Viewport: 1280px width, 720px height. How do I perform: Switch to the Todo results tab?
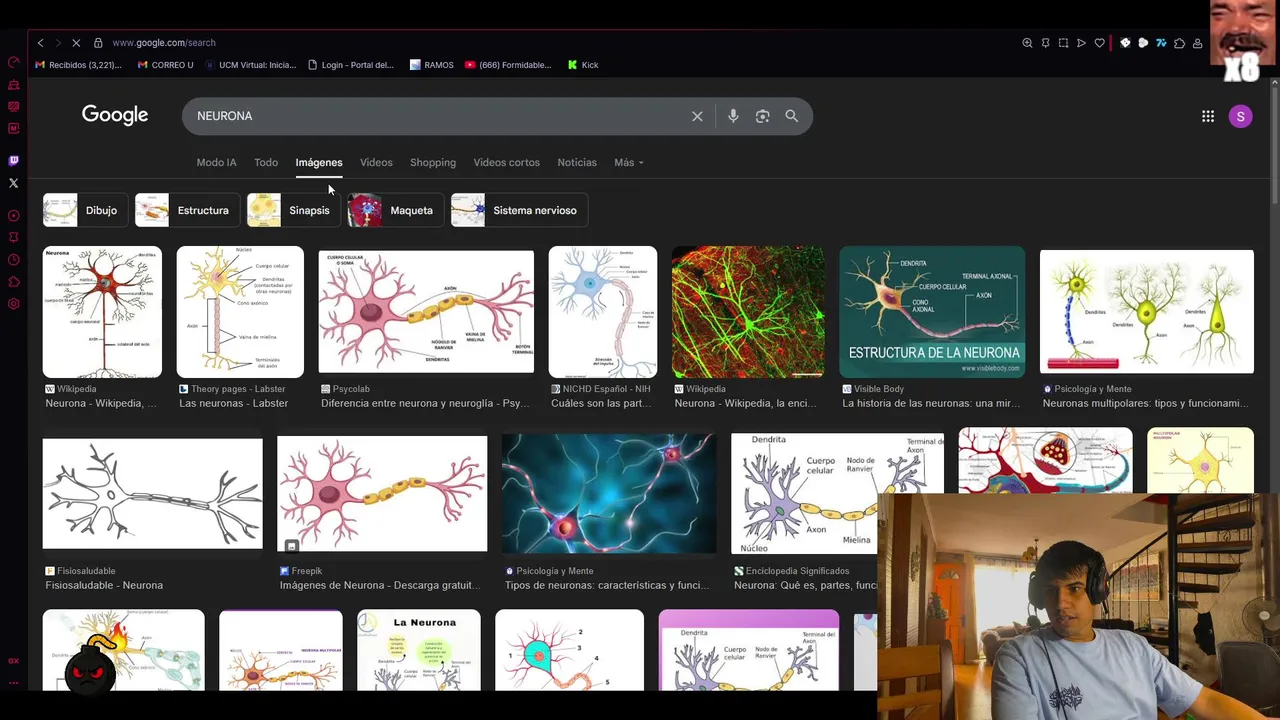266,162
